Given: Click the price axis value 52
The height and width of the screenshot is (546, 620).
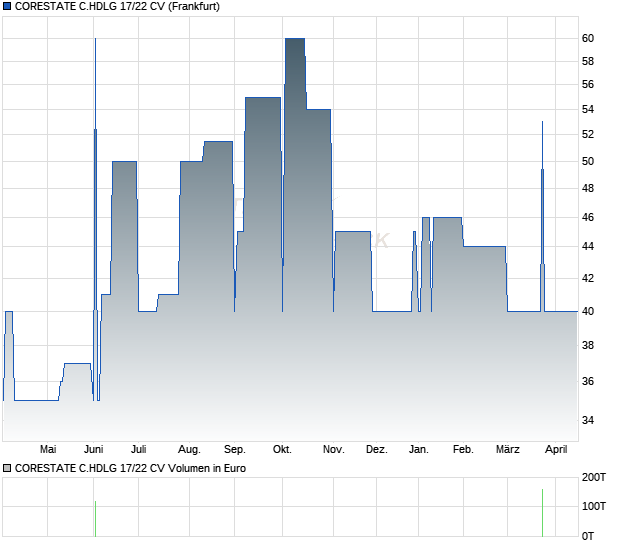Looking at the screenshot, I should coord(588,134).
